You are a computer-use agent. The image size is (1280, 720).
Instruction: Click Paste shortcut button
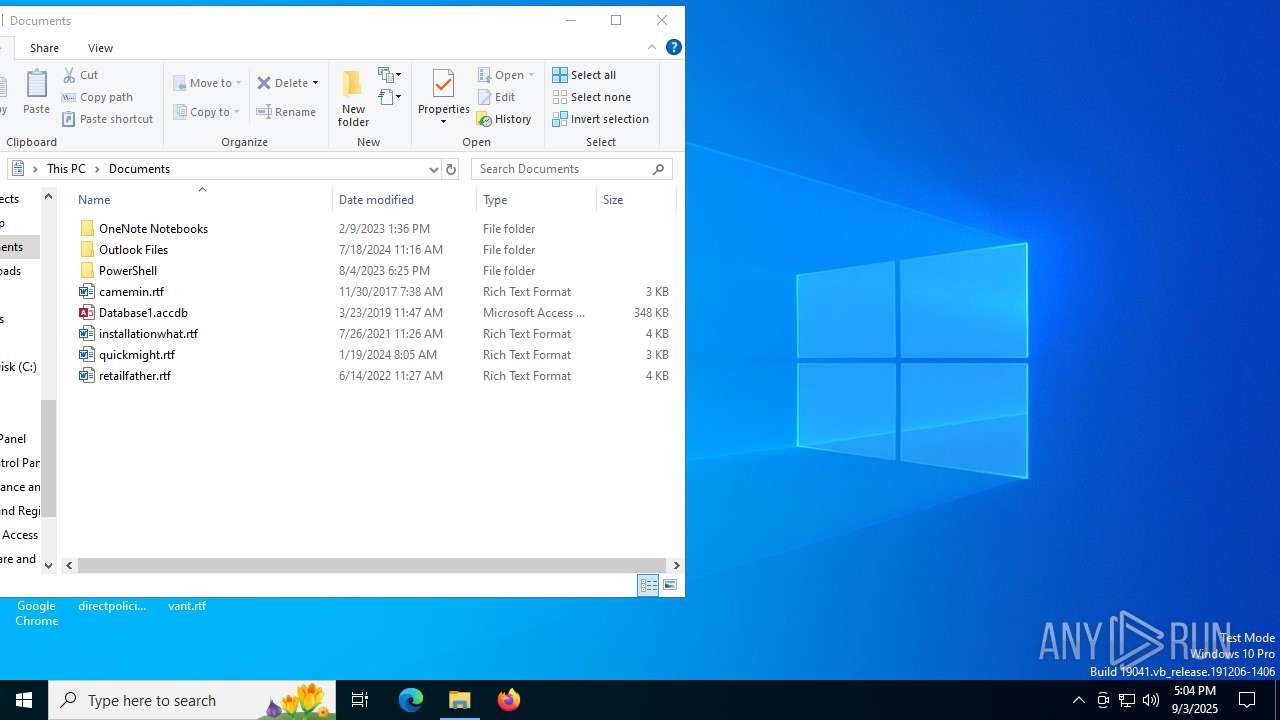point(107,119)
